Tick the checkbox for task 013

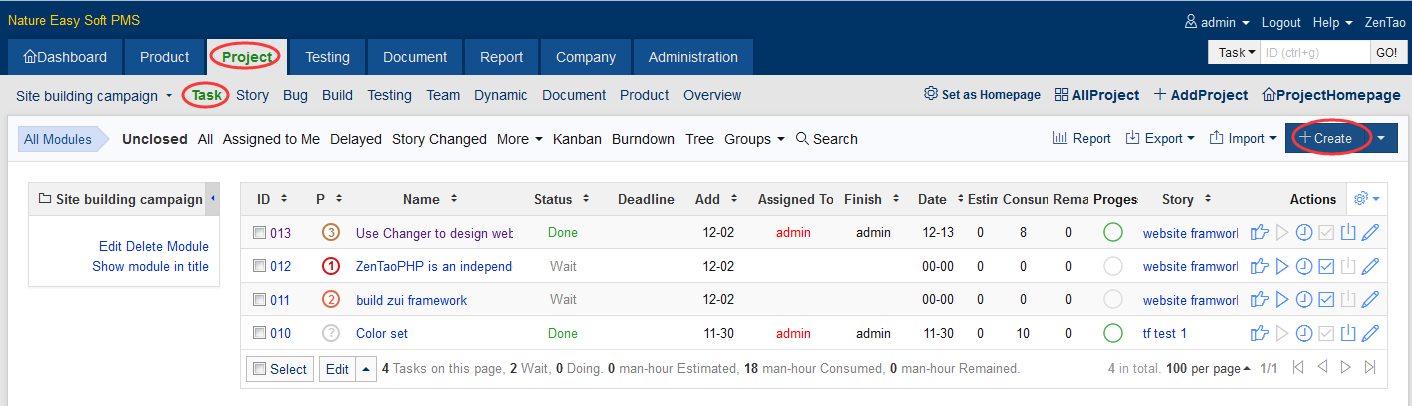259,233
